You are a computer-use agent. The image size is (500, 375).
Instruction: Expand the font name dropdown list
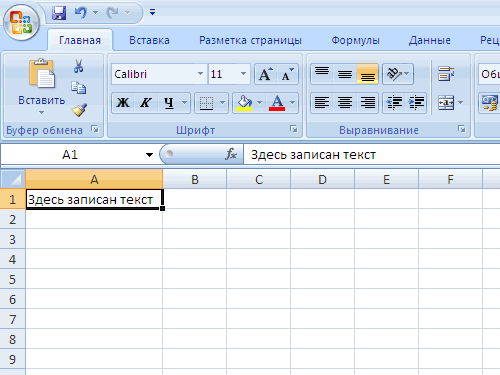click(x=200, y=74)
